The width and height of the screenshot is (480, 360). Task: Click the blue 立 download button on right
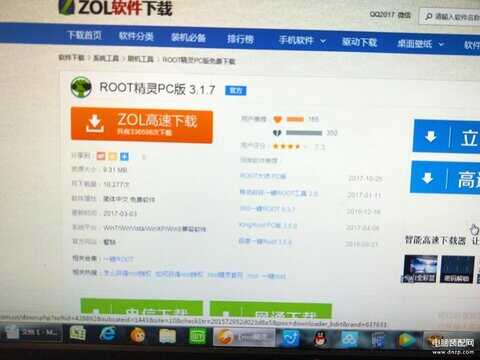coord(447,137)
